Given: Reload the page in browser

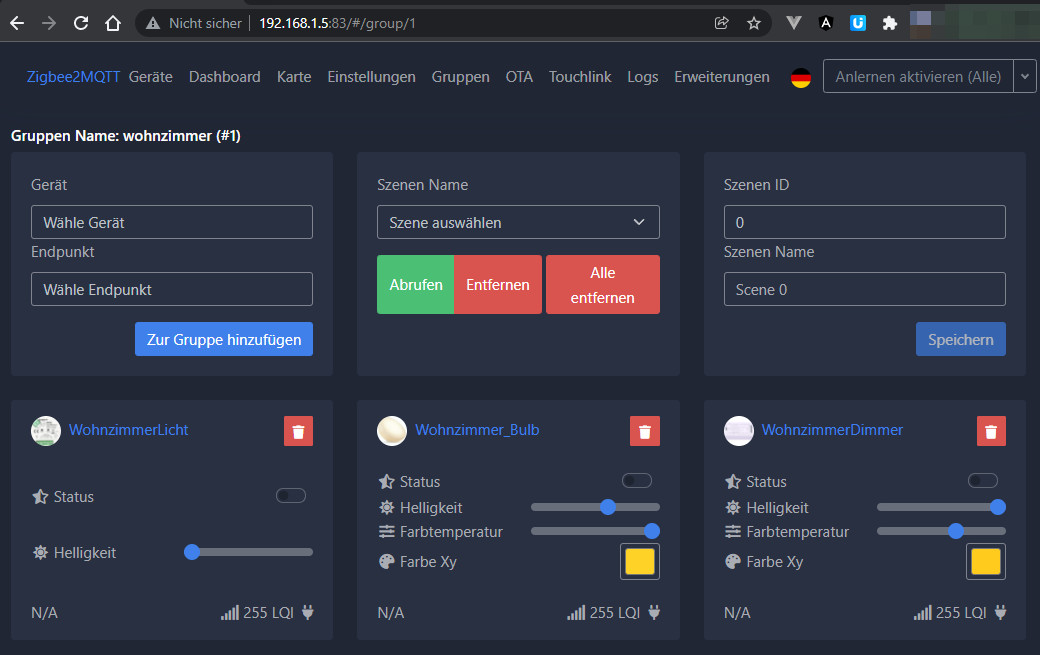Looking at the screenshot, I should [x=81, y=23].
